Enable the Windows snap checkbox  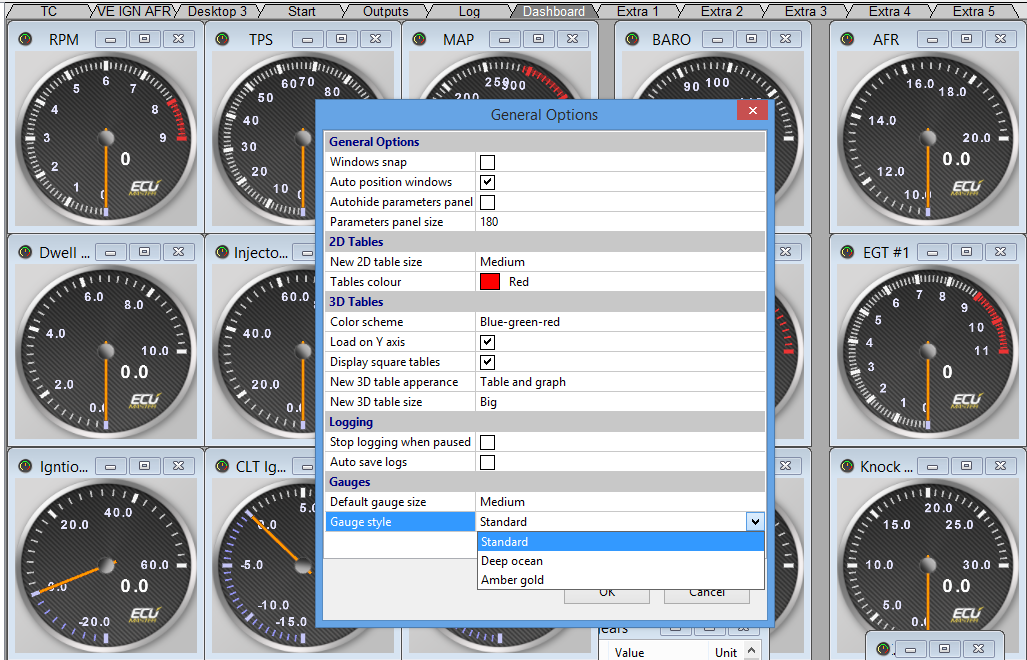pyautogui.click(x=488, y=162)
